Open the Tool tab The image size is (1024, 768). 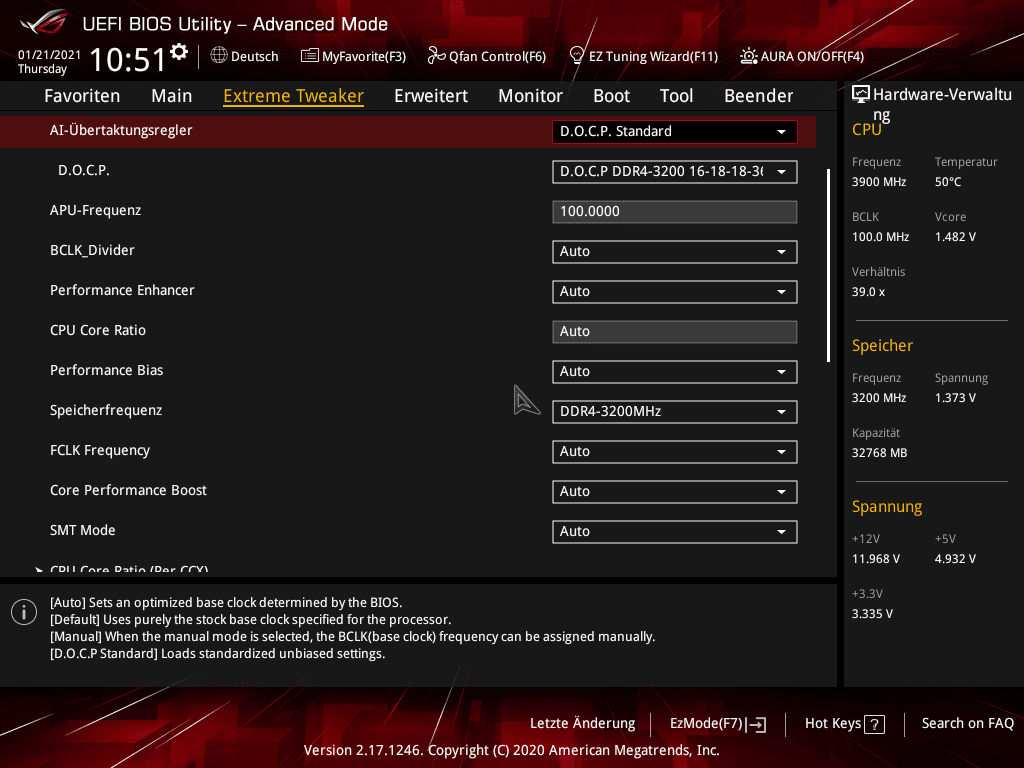[x=676, y=96]
